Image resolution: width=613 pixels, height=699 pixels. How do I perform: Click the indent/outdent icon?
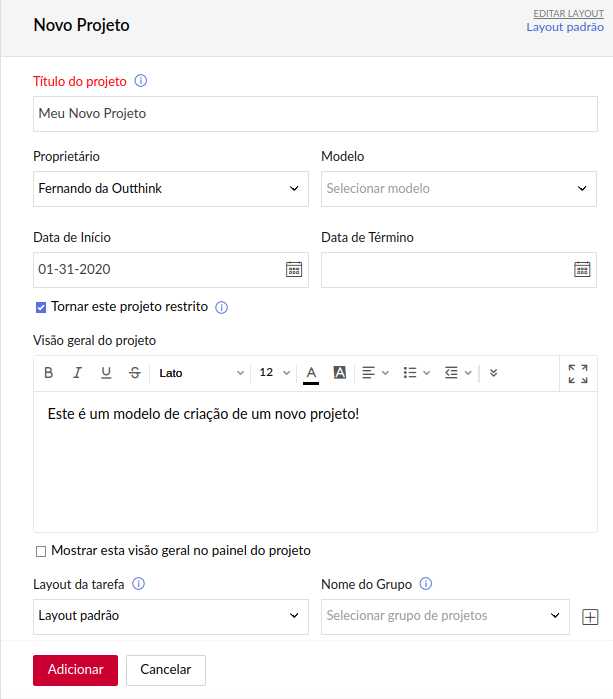tap(451, 373)
